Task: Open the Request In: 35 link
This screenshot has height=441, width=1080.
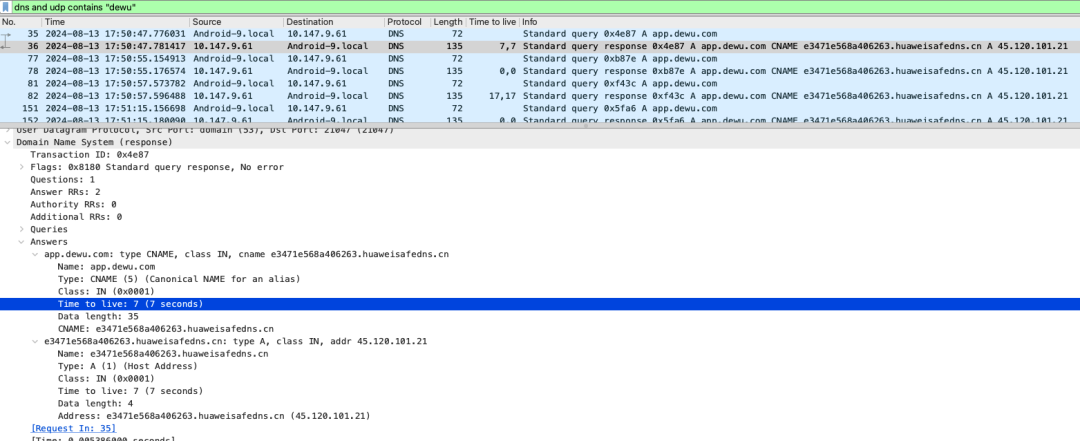Action: (x=74, y=428)
